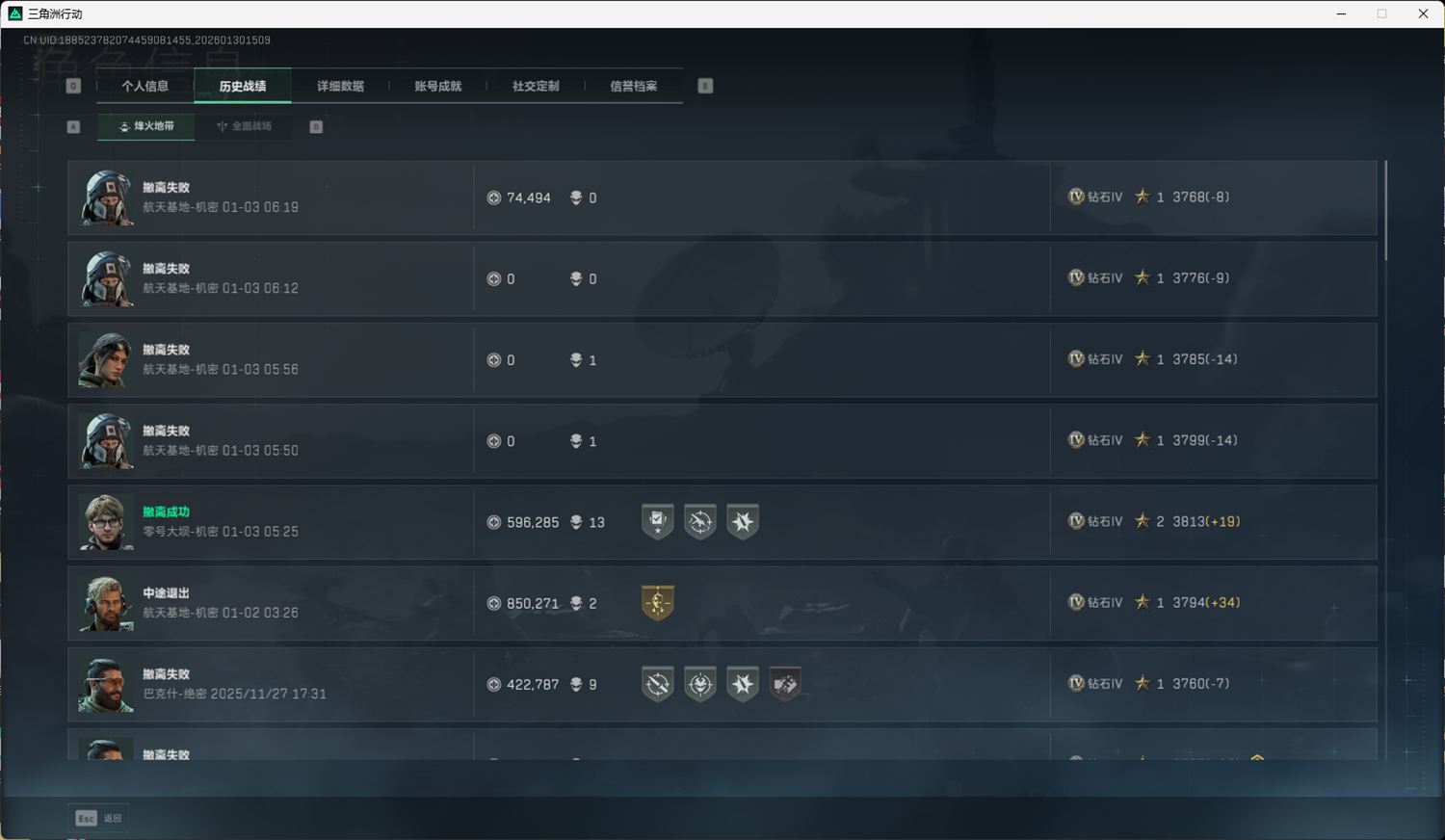Switch to the 烽火地带 mode filter
The image size is (1445, 840).
[146, 126]
